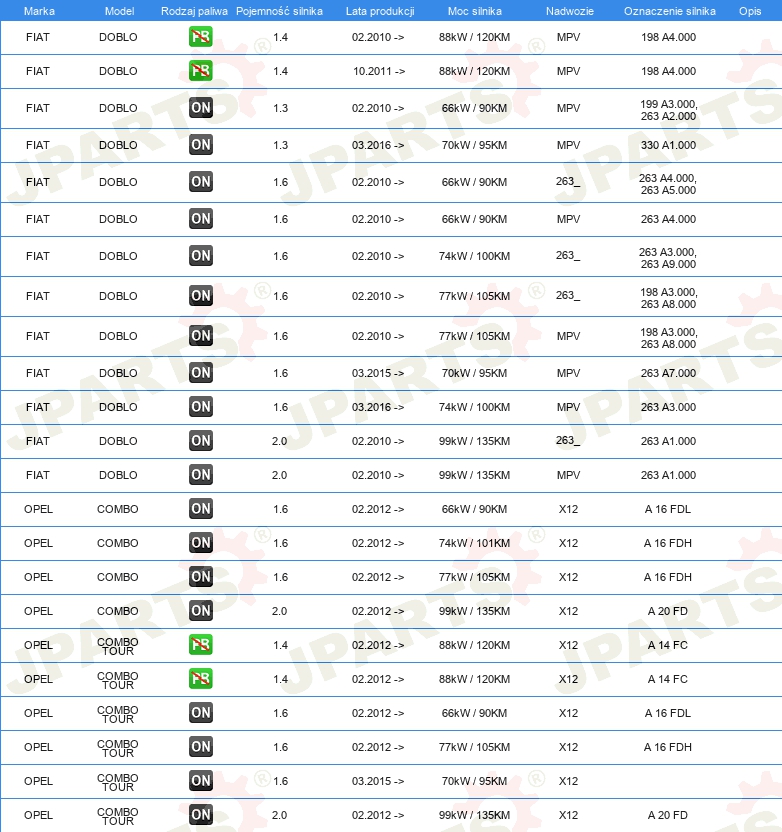Click the ON icon for the Doblo 263 A7.000 row
Image resolution: width=782 pixels, height=832 pixels.
pyautogui.click(x=201, y=373)
